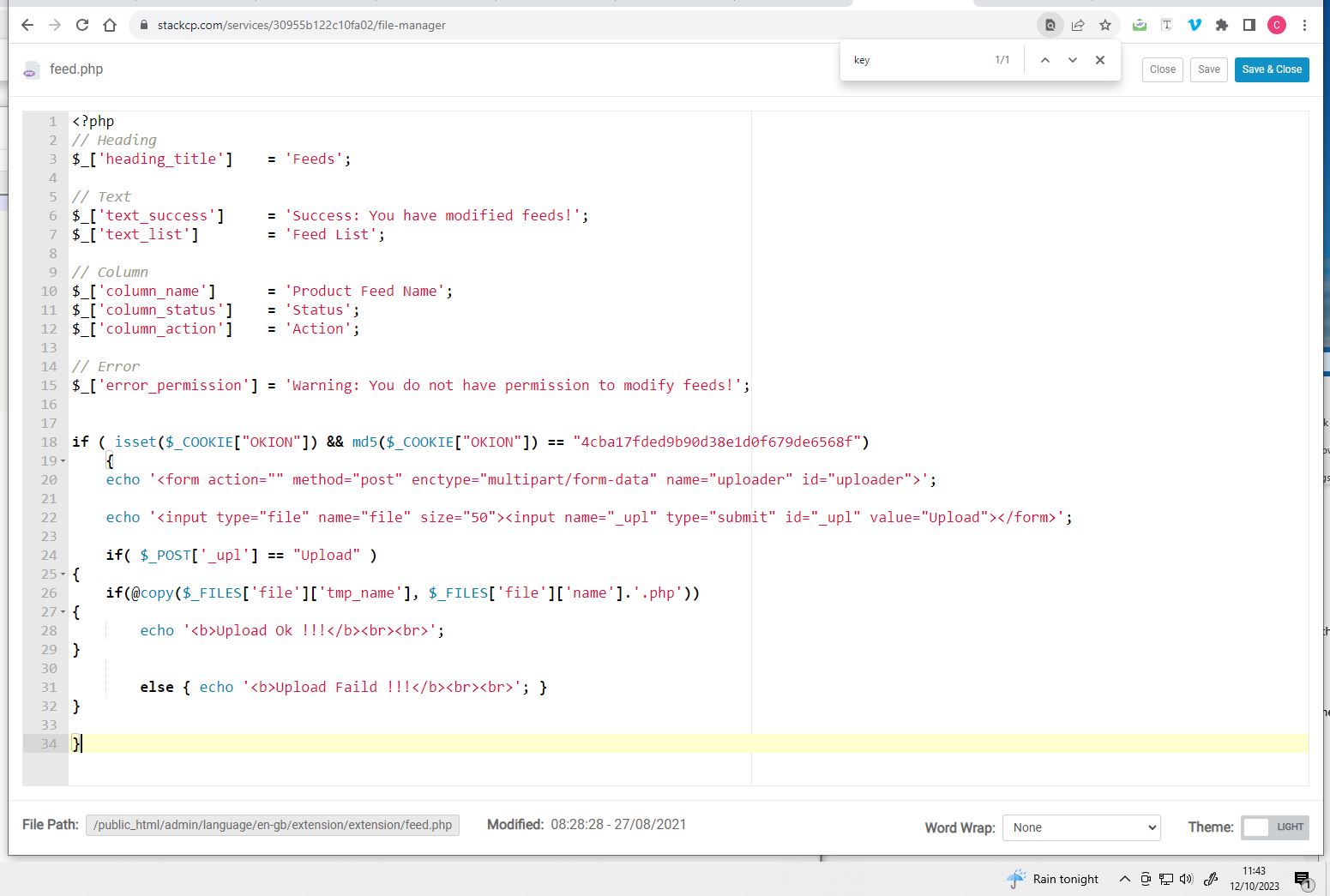
Task: Collapse the code fold at line 19
Action: 63,461
